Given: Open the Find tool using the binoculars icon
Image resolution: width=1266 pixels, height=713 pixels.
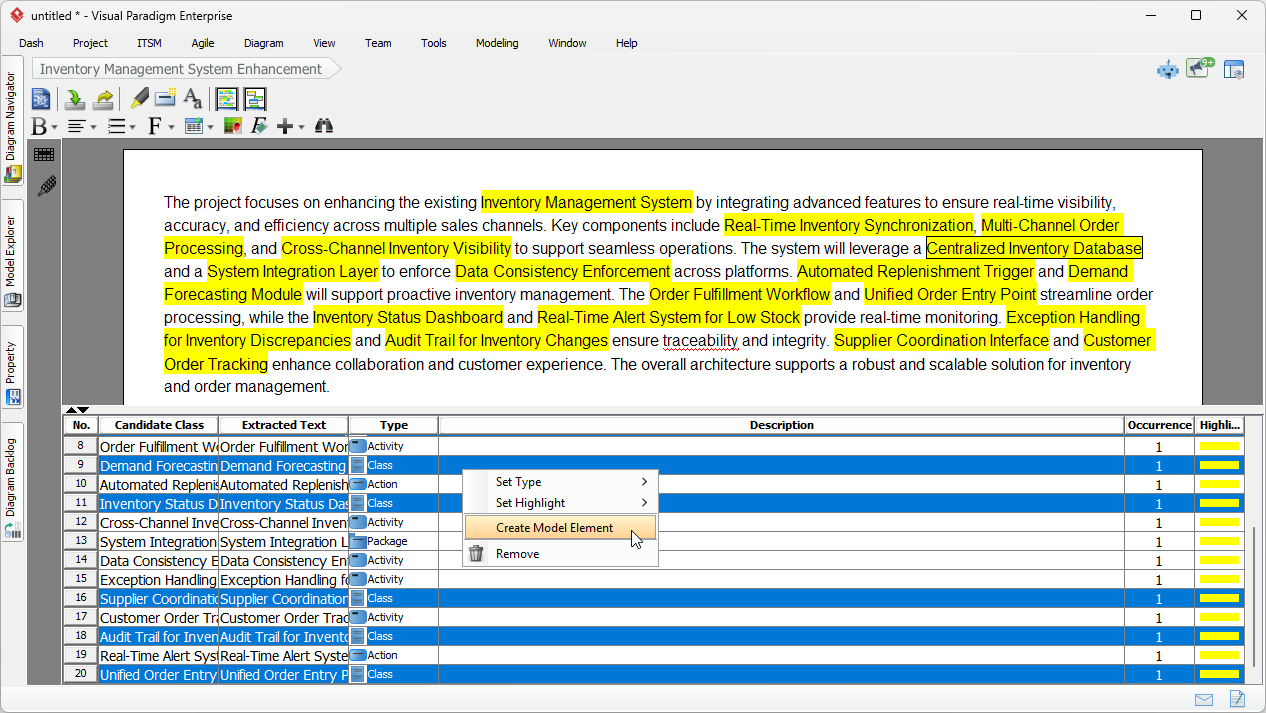Looking at the screenshot, I should pos(323,126).
